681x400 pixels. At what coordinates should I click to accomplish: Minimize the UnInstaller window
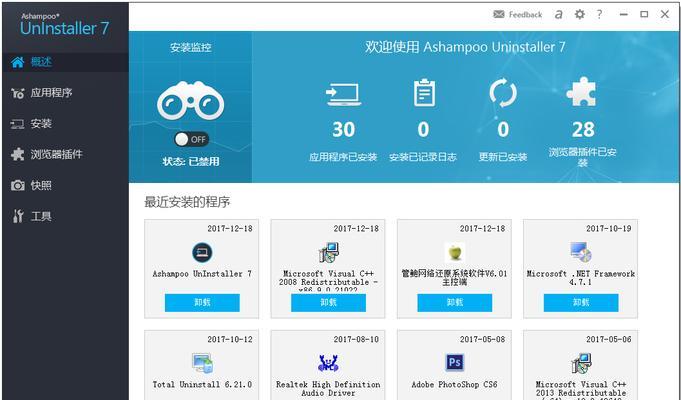pos(624,14)
